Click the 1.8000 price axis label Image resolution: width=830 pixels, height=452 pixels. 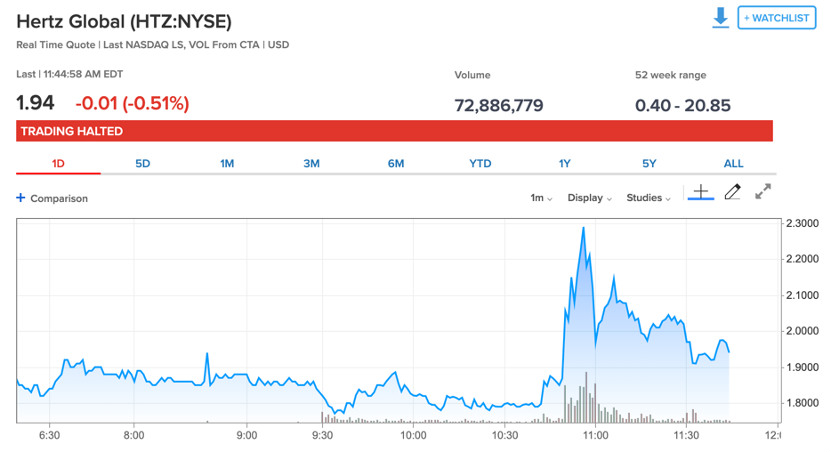[802, 403]
